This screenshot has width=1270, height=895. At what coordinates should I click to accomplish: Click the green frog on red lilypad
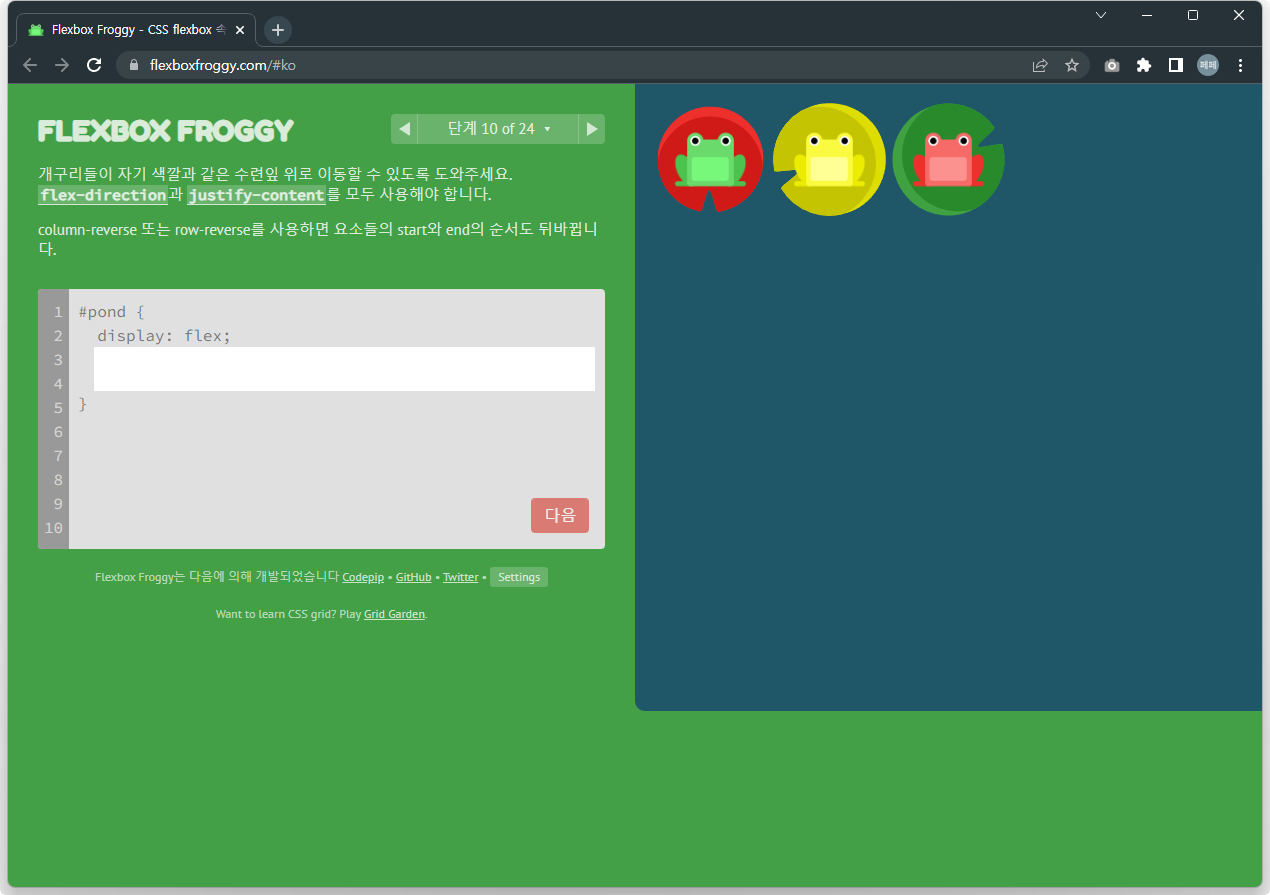710,159
